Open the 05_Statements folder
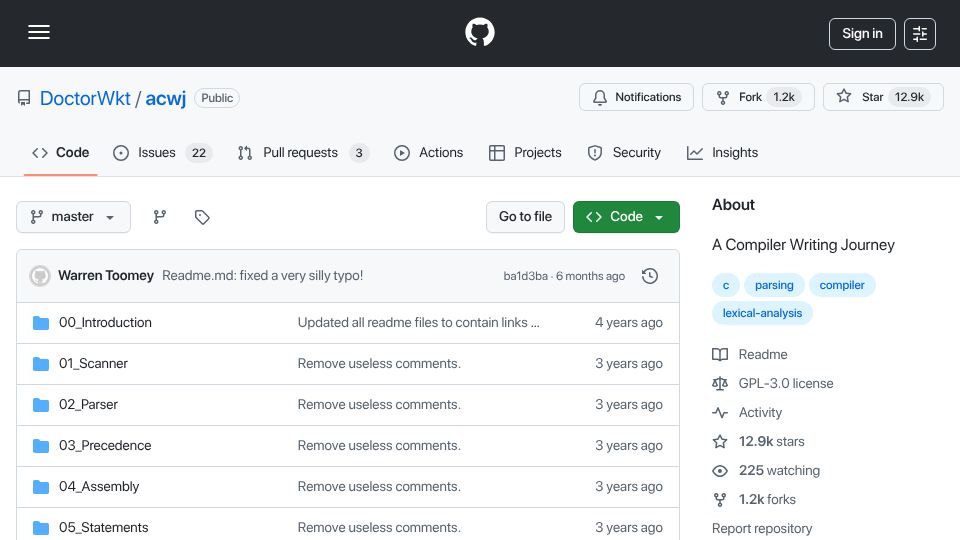The height and width of the screenshot is (540, 960). [103, 528]
